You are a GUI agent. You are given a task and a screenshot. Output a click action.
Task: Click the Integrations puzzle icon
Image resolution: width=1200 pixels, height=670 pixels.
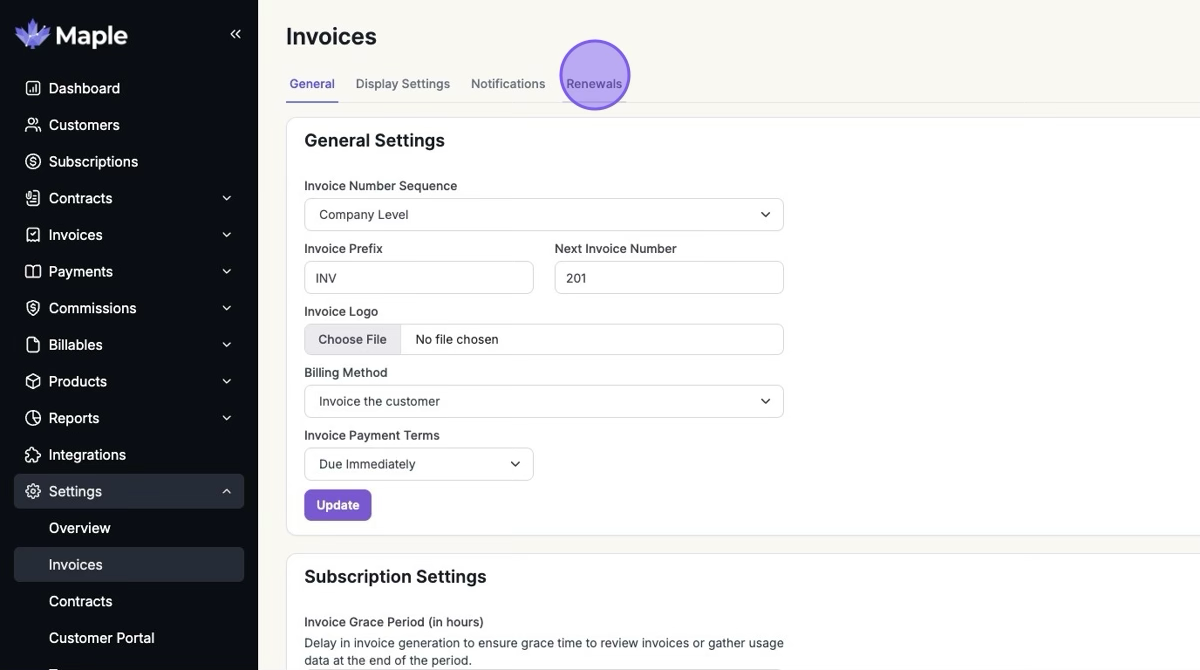33,455
